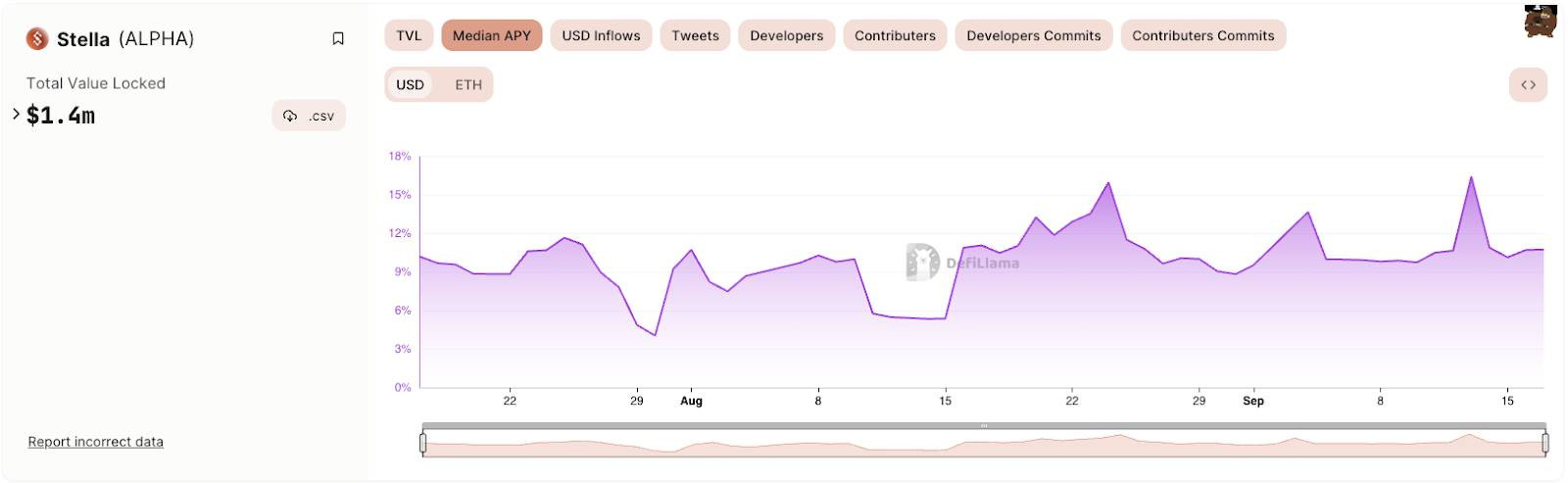The height and width of the screenshot is (483, 1568).
Task: Click the right handle of range slider
Action: [x=1545, y=444]
